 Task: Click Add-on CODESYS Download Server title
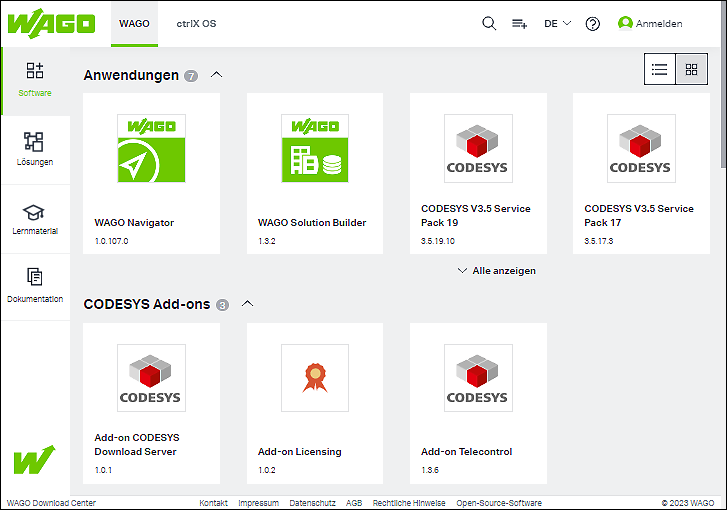click(x=137, y=445)
